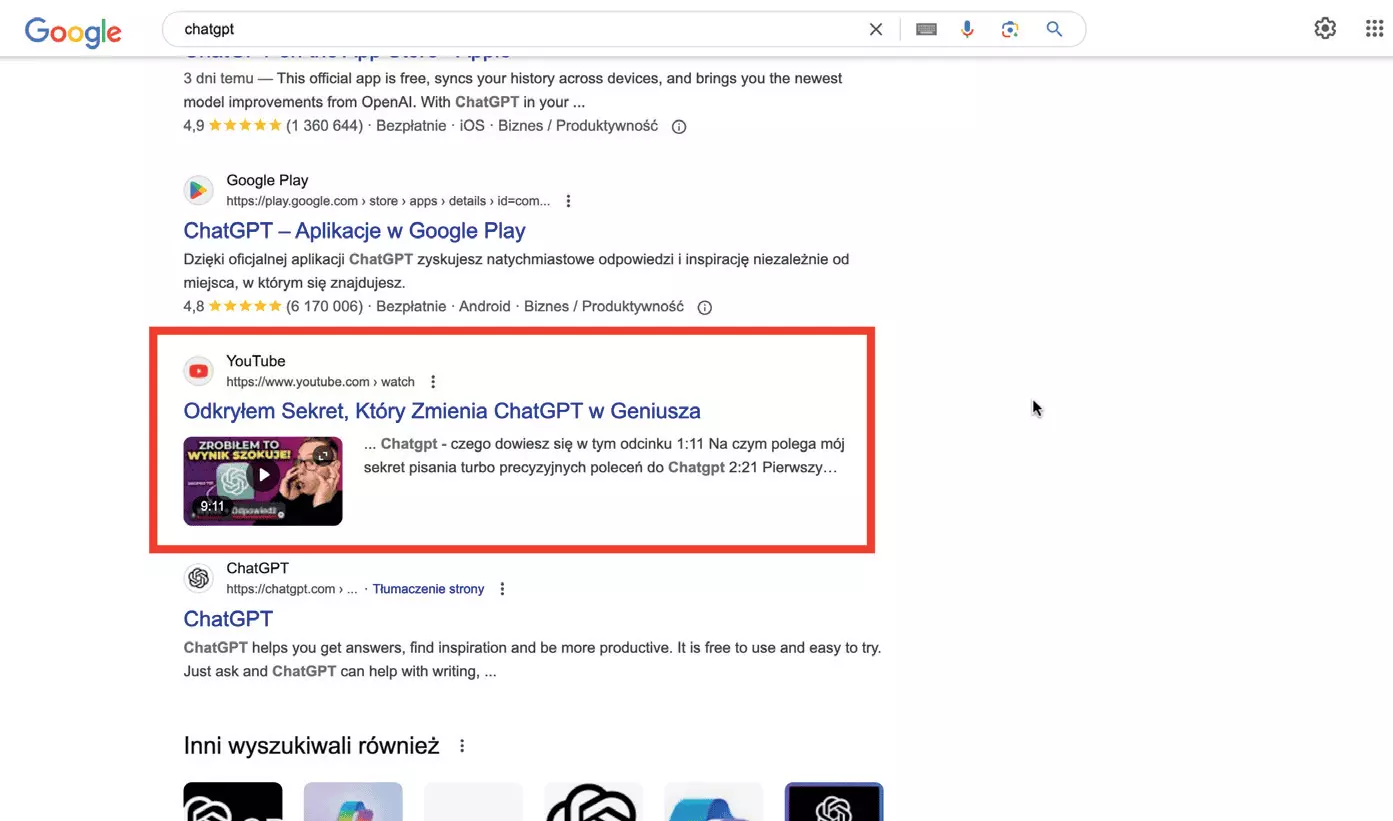Click the ChatGPT favicon
The width and height of the screenshot is (1393, 821).
pos(198,578)
